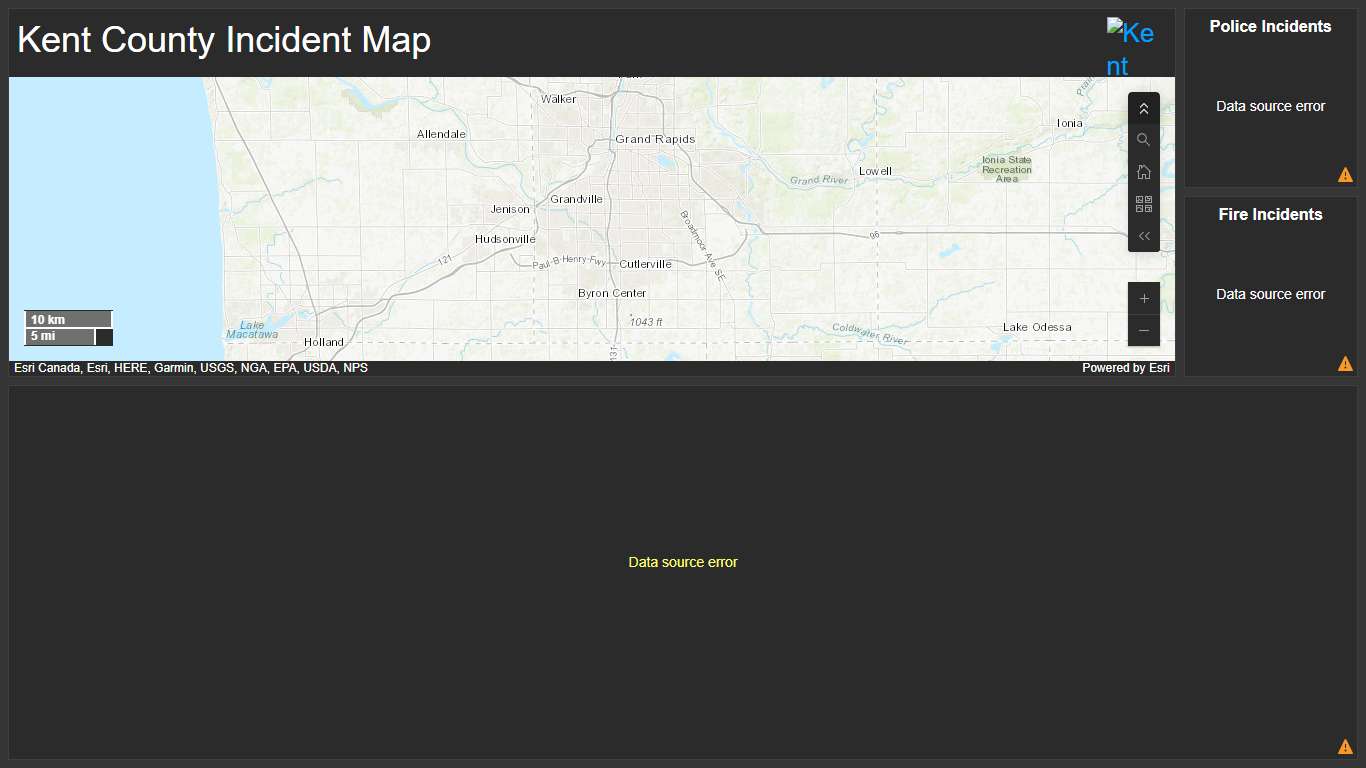Click the 5 mi scale bar
Screen dimensions: 1366x768
[60, 337]
